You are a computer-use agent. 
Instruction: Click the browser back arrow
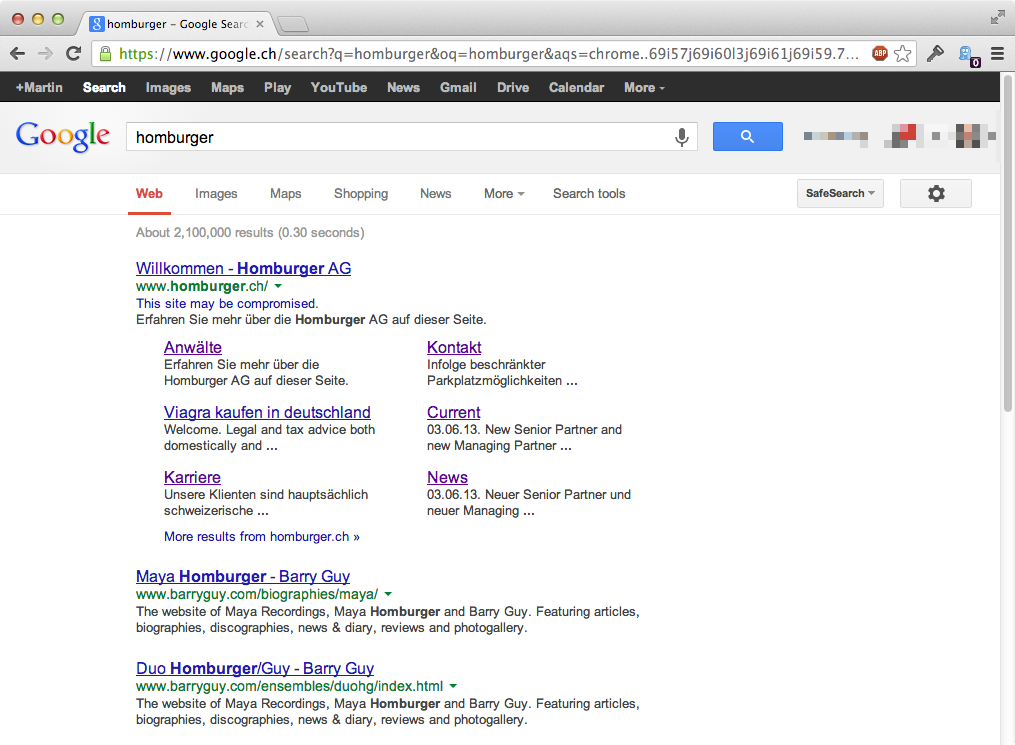click(18, 54)
